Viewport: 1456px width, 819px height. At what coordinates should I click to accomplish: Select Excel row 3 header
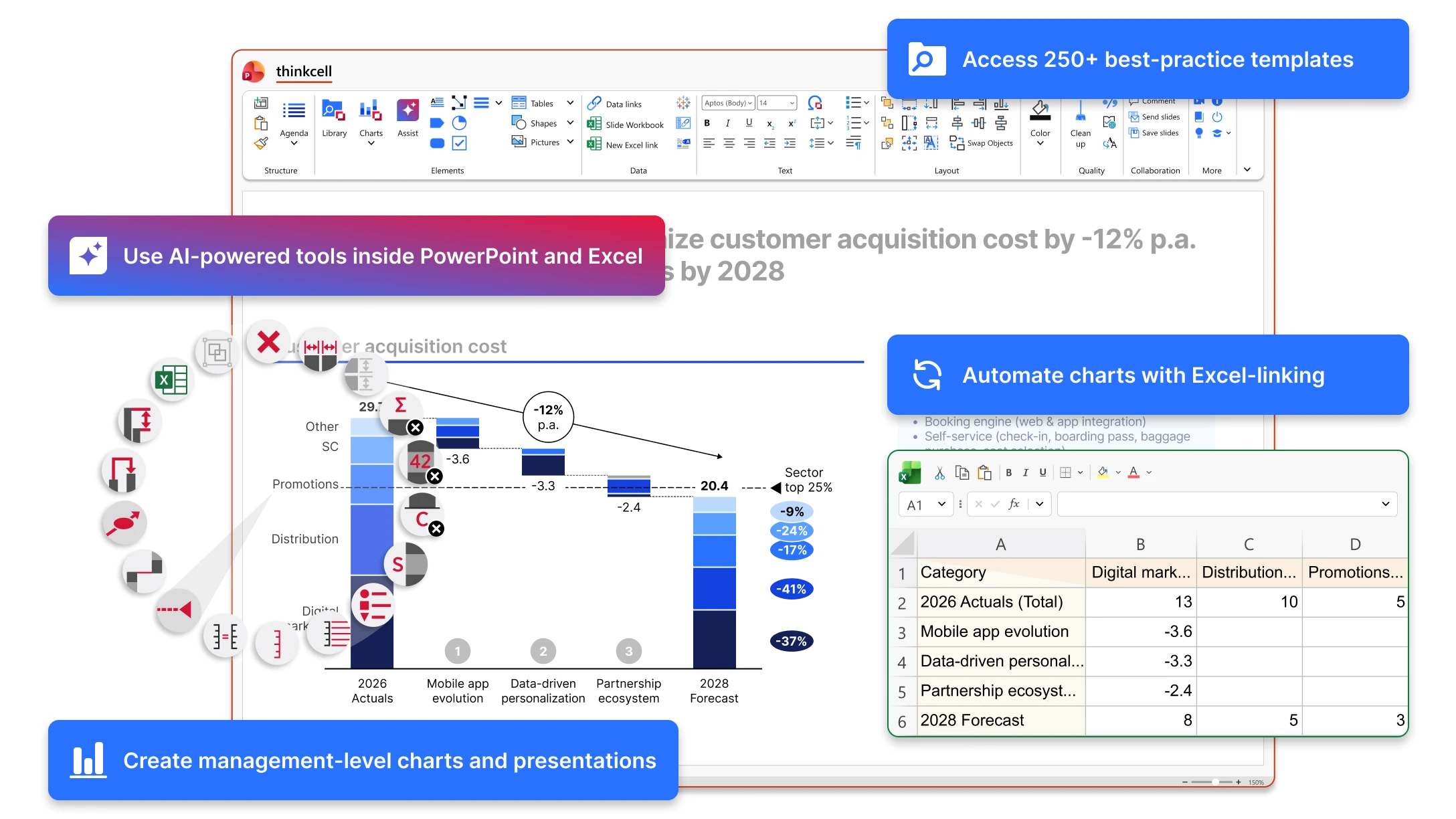(902, 632)
